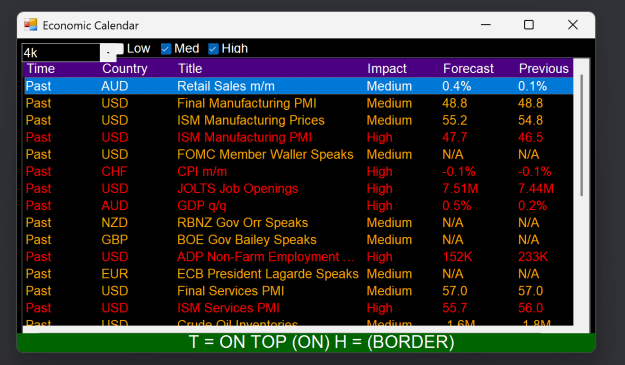Click the CHF country cell
This screenshot has height=365, width=625.
[114, 172]
